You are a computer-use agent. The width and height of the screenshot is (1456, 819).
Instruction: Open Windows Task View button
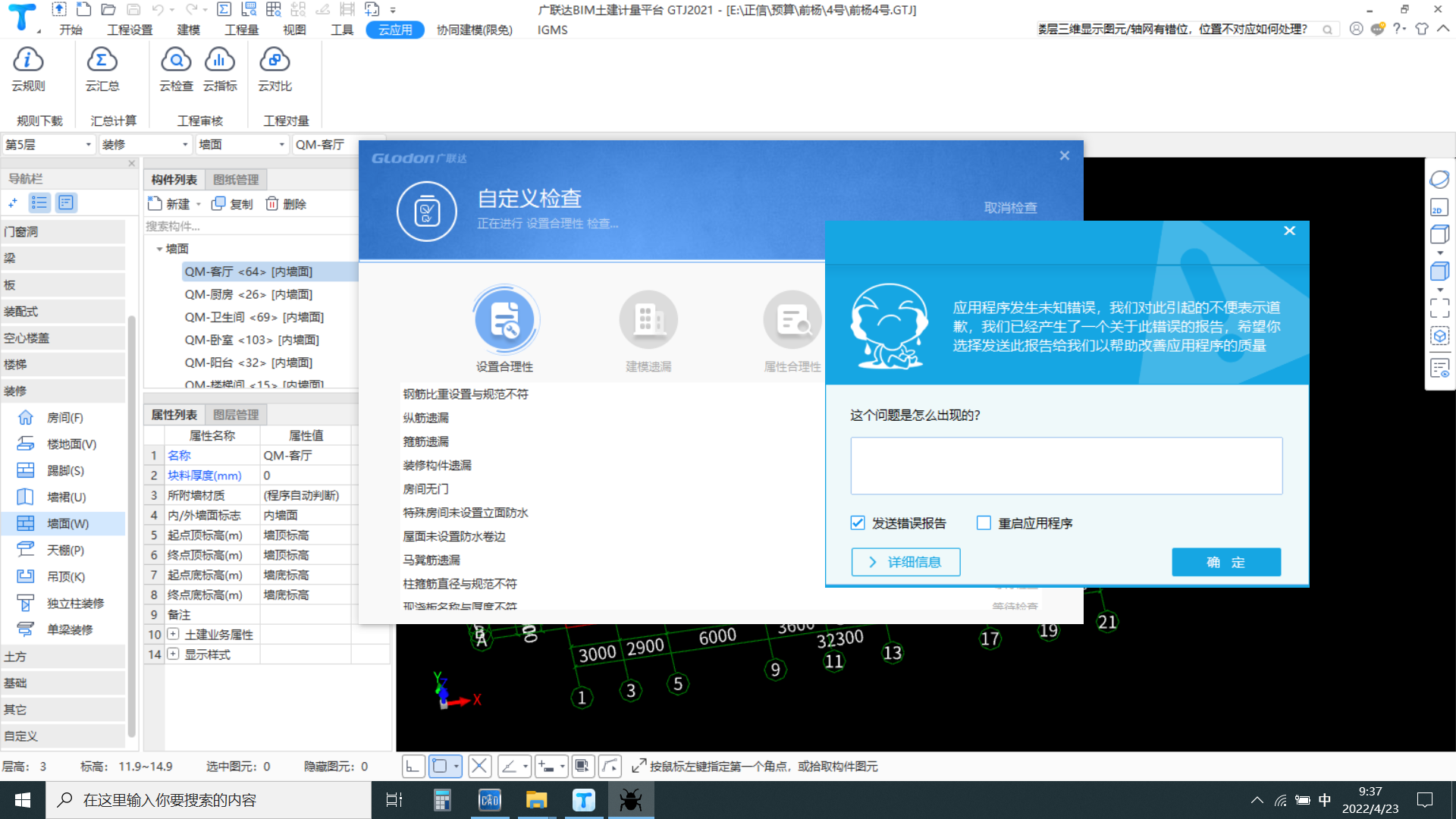coord(394,800)
